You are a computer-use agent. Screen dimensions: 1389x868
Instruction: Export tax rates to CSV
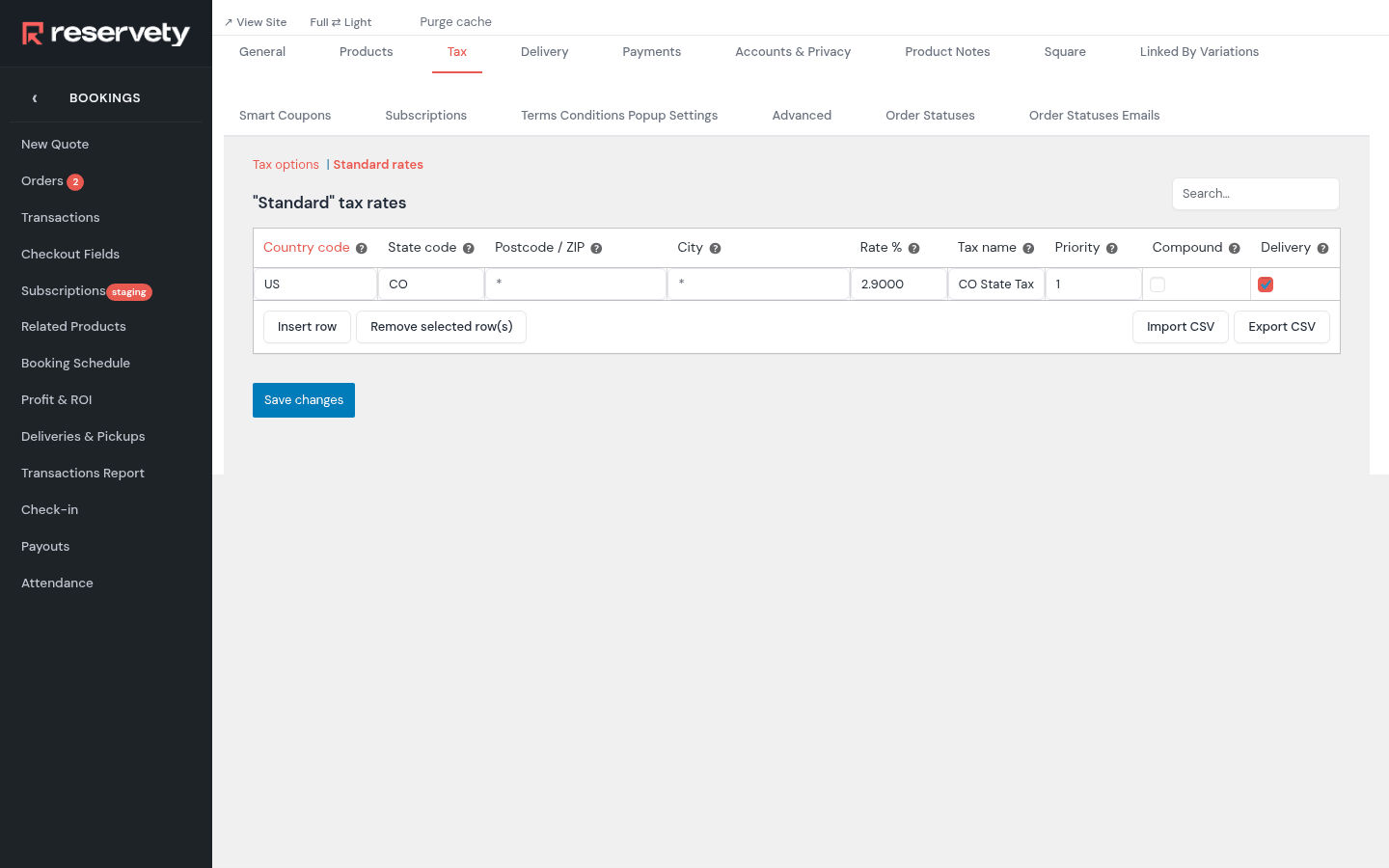1282,327
